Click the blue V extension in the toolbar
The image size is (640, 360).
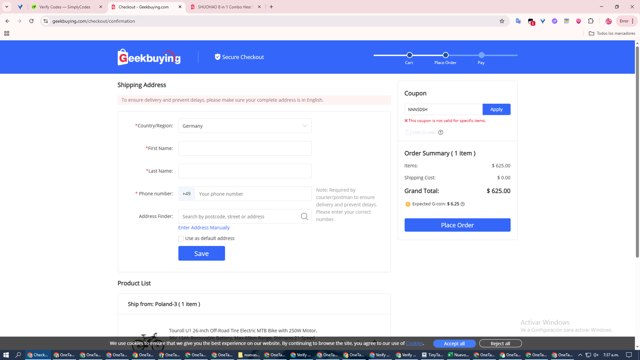pos(542,21)
